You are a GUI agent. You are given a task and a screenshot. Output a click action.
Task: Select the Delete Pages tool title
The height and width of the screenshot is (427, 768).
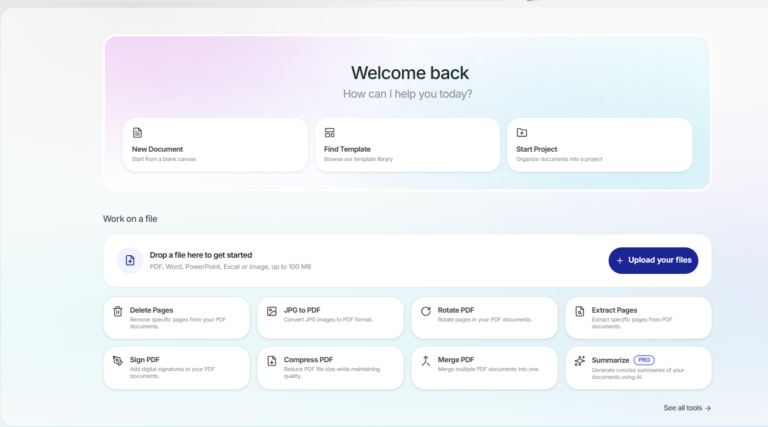151,310
